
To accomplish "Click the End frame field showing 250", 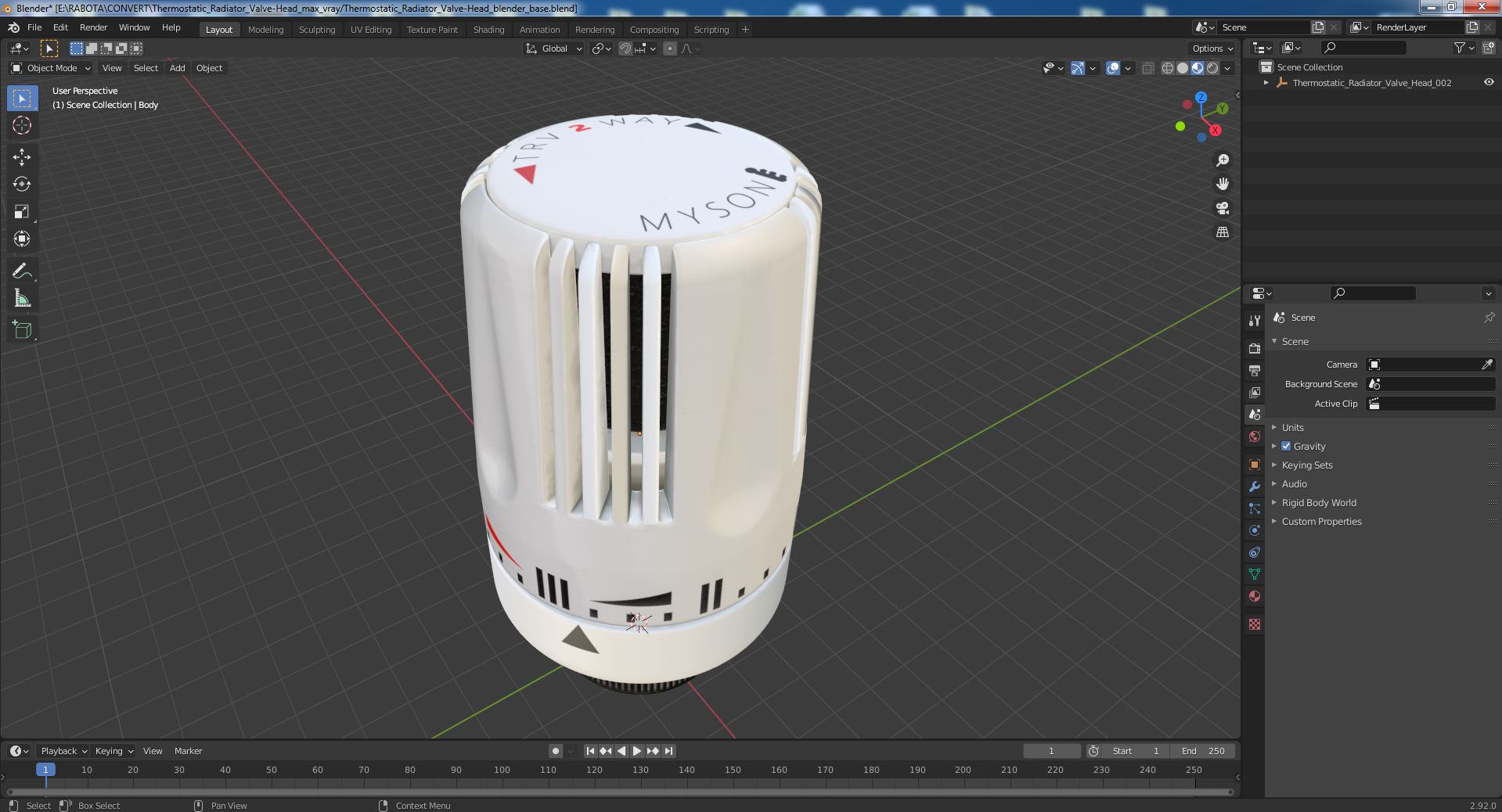I will 1203,751.
